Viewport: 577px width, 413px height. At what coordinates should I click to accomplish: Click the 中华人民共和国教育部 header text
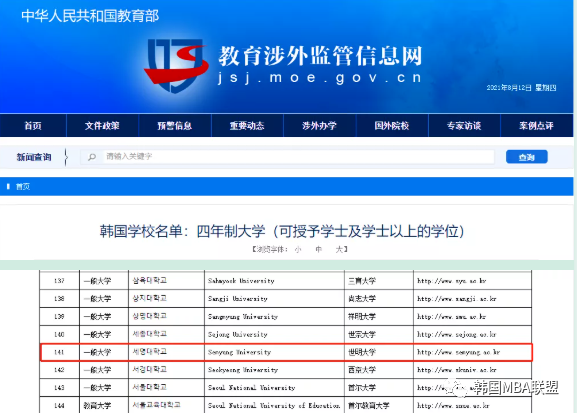tap(90, 16)
